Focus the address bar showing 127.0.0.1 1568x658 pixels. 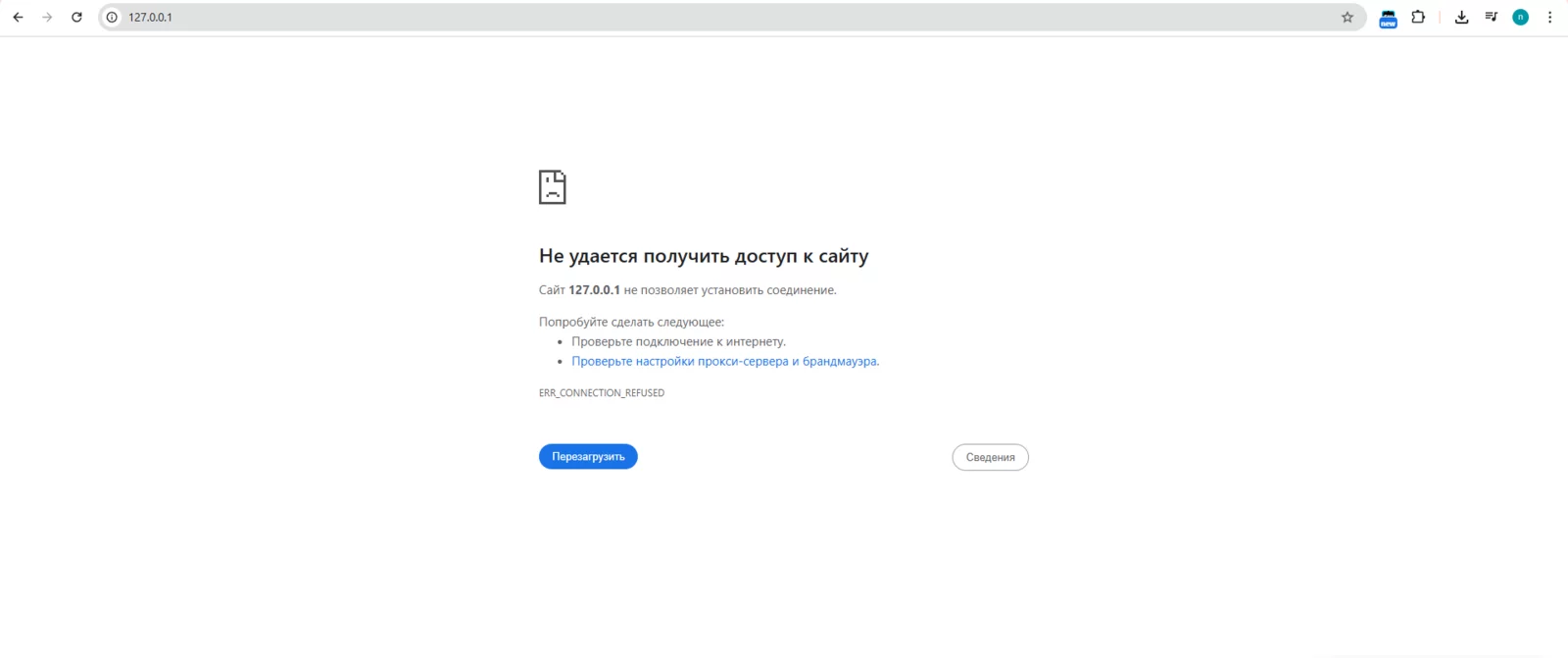686,17
